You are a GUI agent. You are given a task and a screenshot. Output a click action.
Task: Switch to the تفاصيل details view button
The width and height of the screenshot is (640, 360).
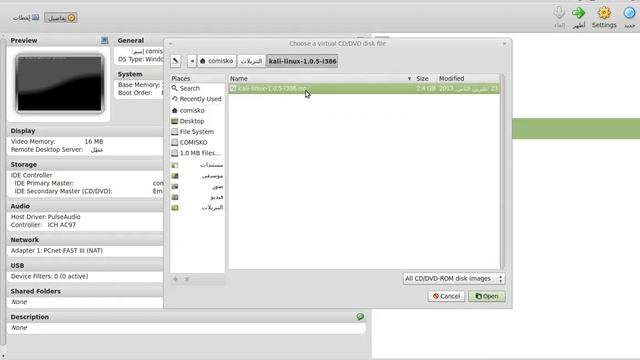point(60,18)
